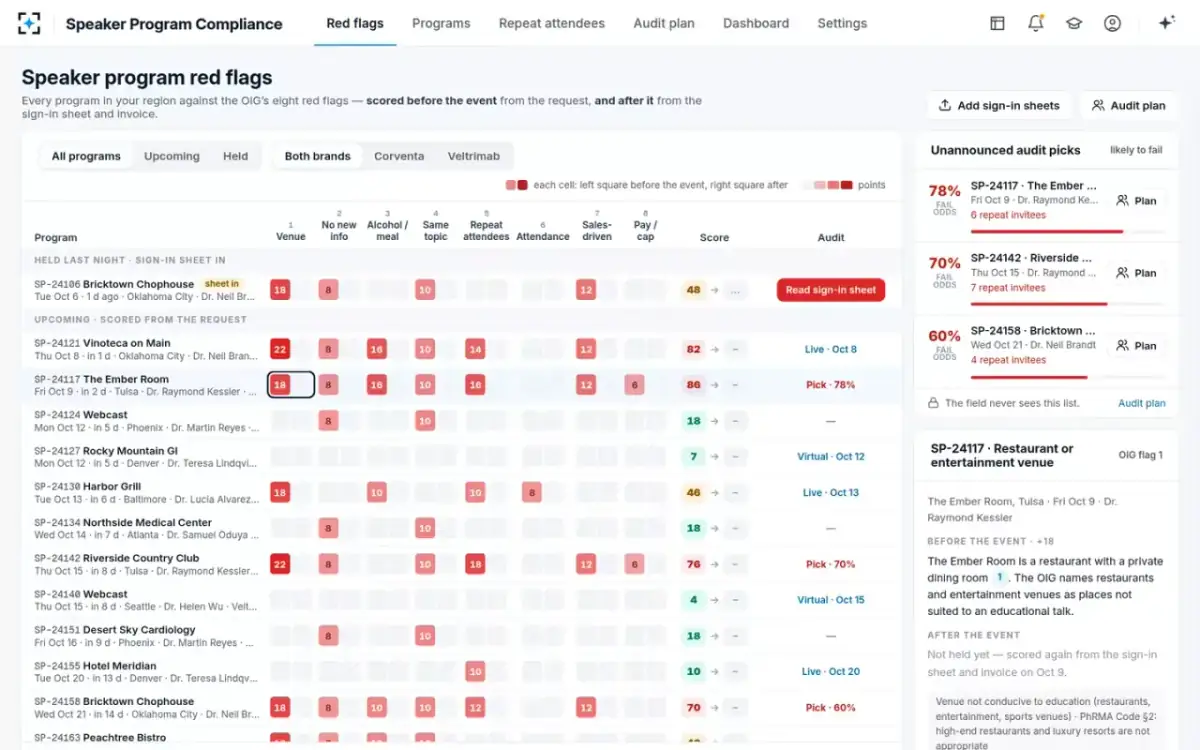Click the Alcohol/meal score 16 for The Ember Room

tap(376, 385)
